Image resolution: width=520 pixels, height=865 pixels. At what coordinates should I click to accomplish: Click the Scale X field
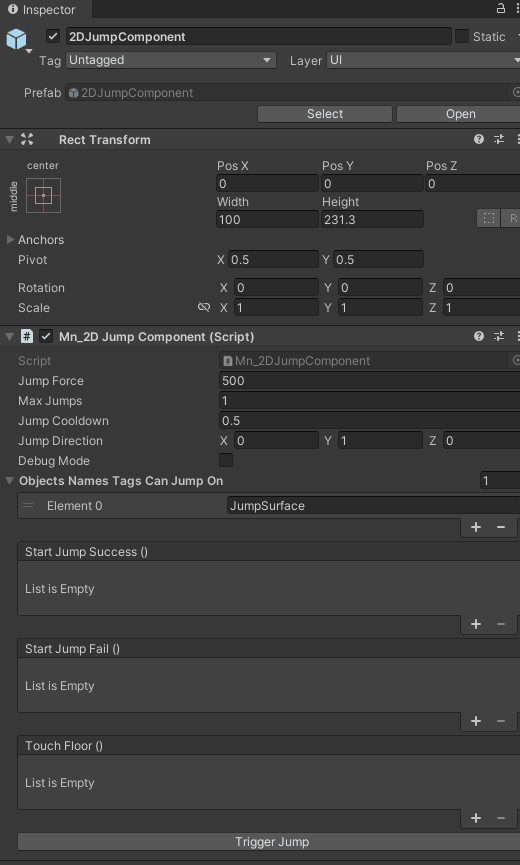pyautogui.click(x=276, y=307)
